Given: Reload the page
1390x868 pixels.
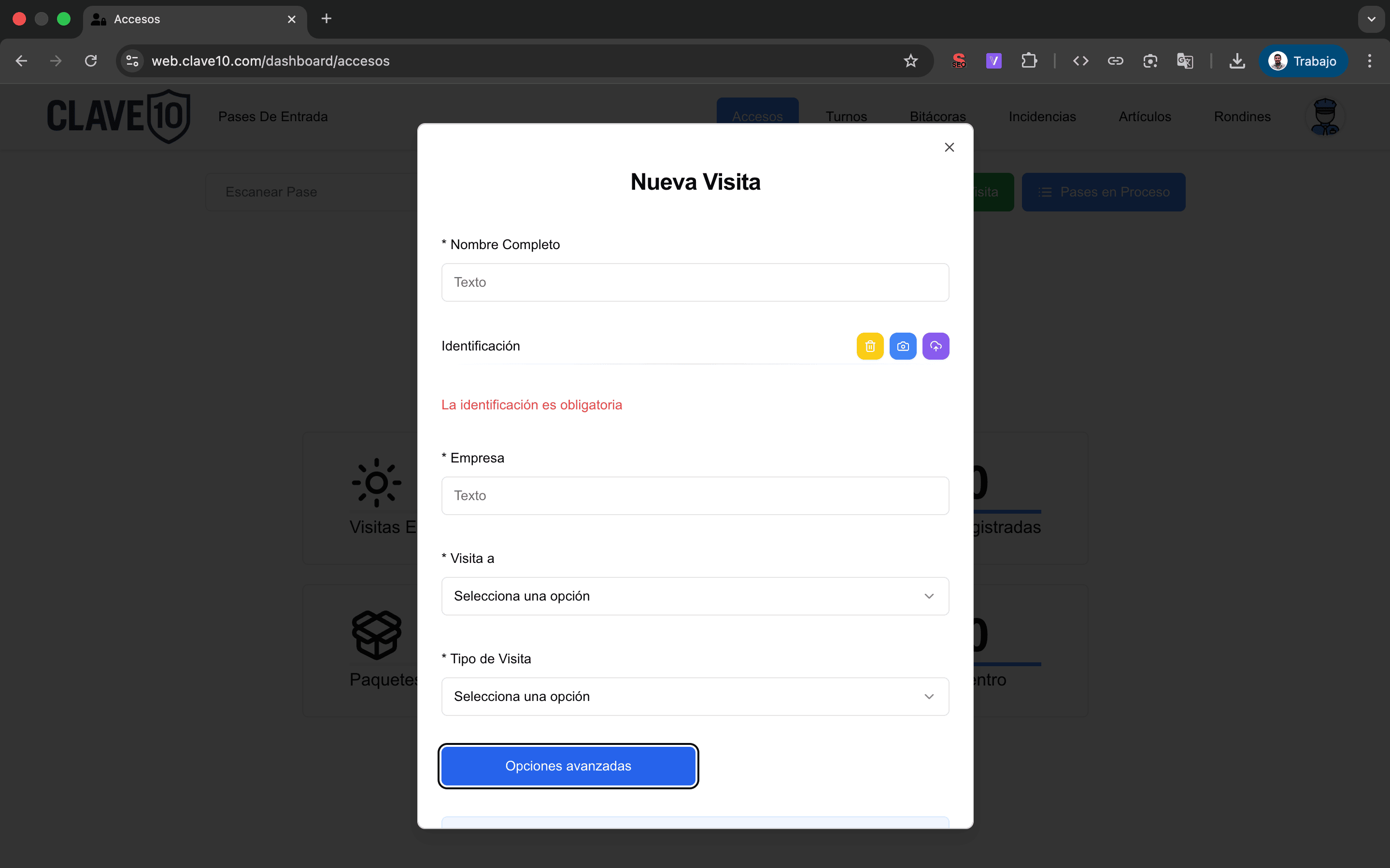Looking at the screenshot, I should pyautogui.click(x=91, y=61).
